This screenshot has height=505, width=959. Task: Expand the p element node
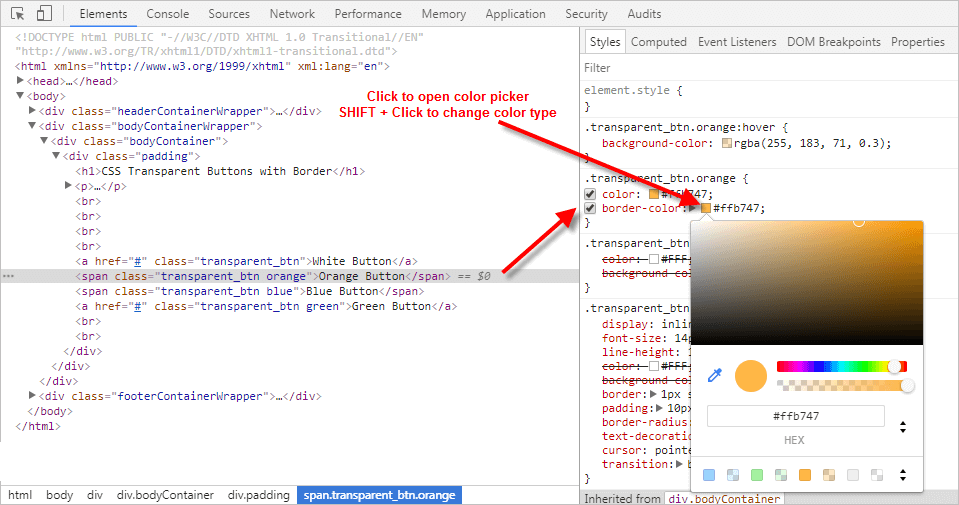tap(68, 185)
